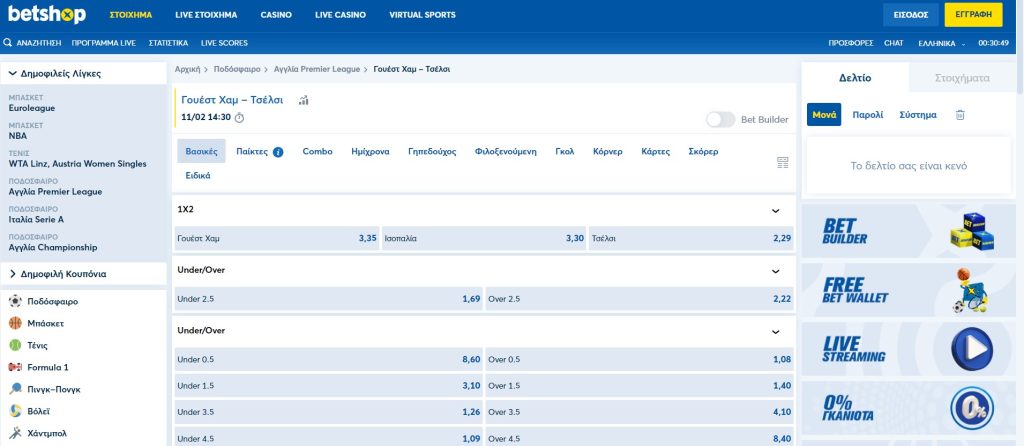The image size is (1024, 446).
Task: Select Τένις tennis ball icon
Action: click(15, 345)
